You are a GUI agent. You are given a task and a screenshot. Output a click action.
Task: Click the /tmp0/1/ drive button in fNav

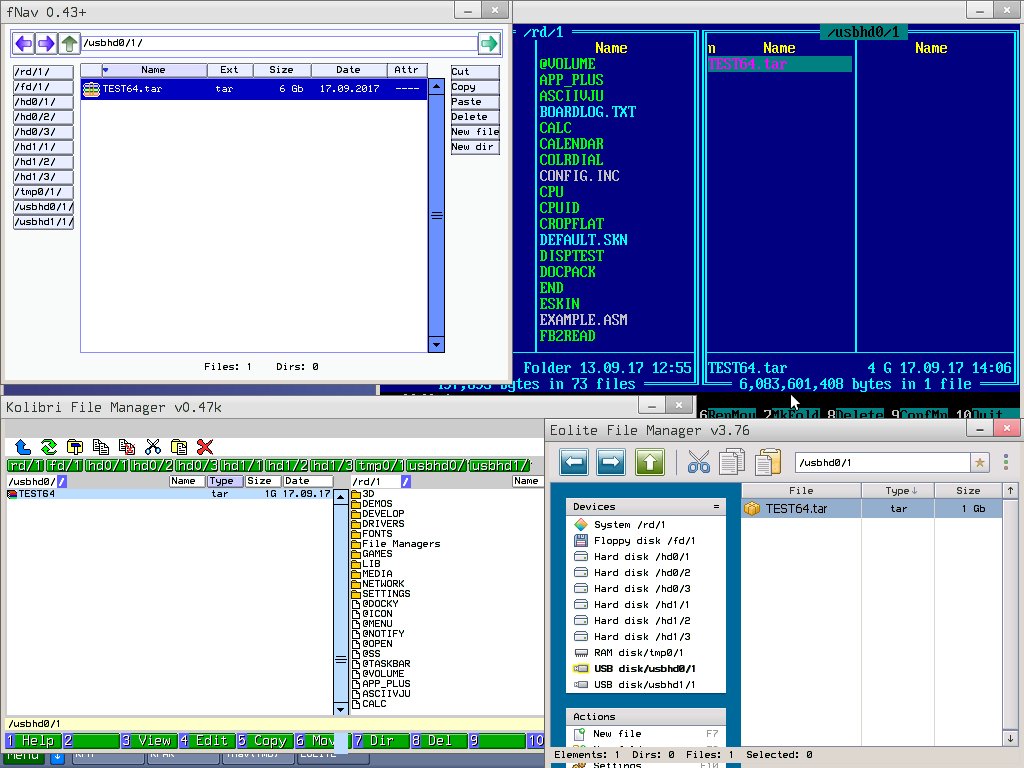pos(43,192)
